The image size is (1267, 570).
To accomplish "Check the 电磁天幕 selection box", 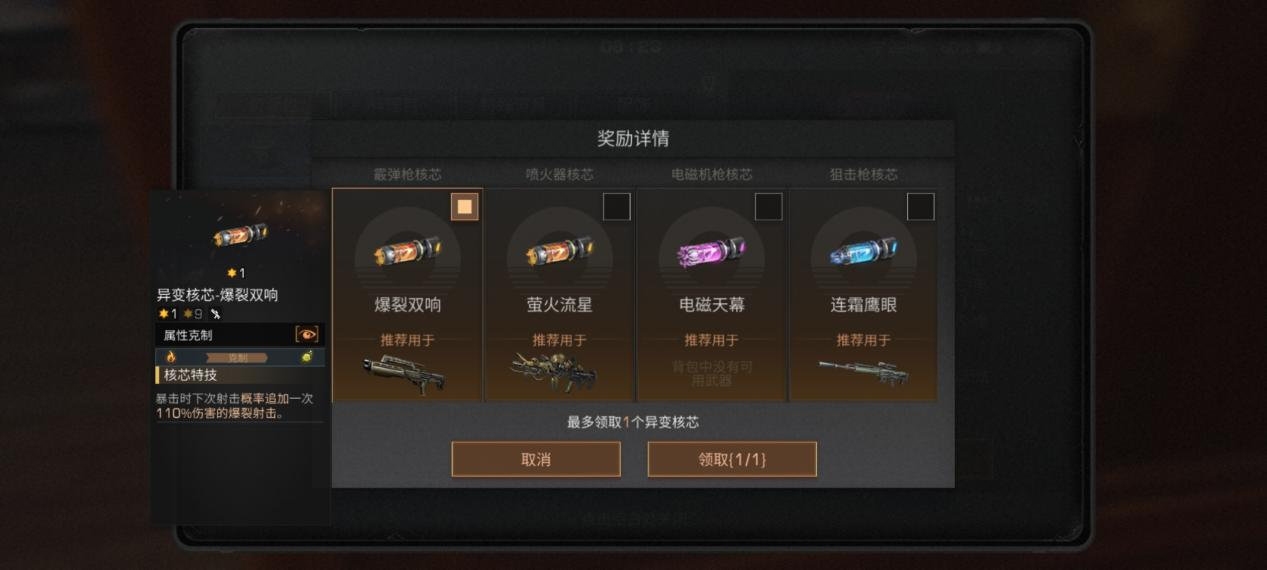I will coord(768,207).
